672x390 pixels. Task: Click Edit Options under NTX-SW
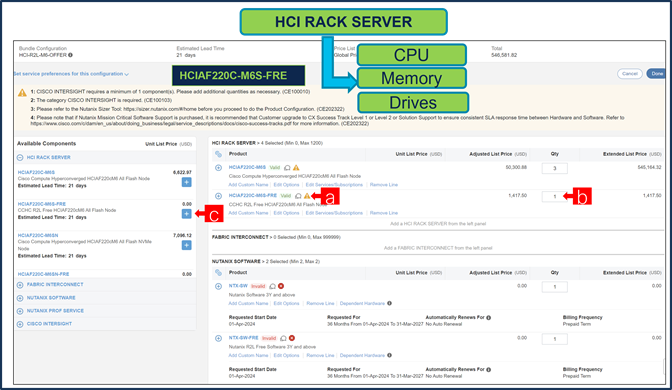click(x=286, y=303)
